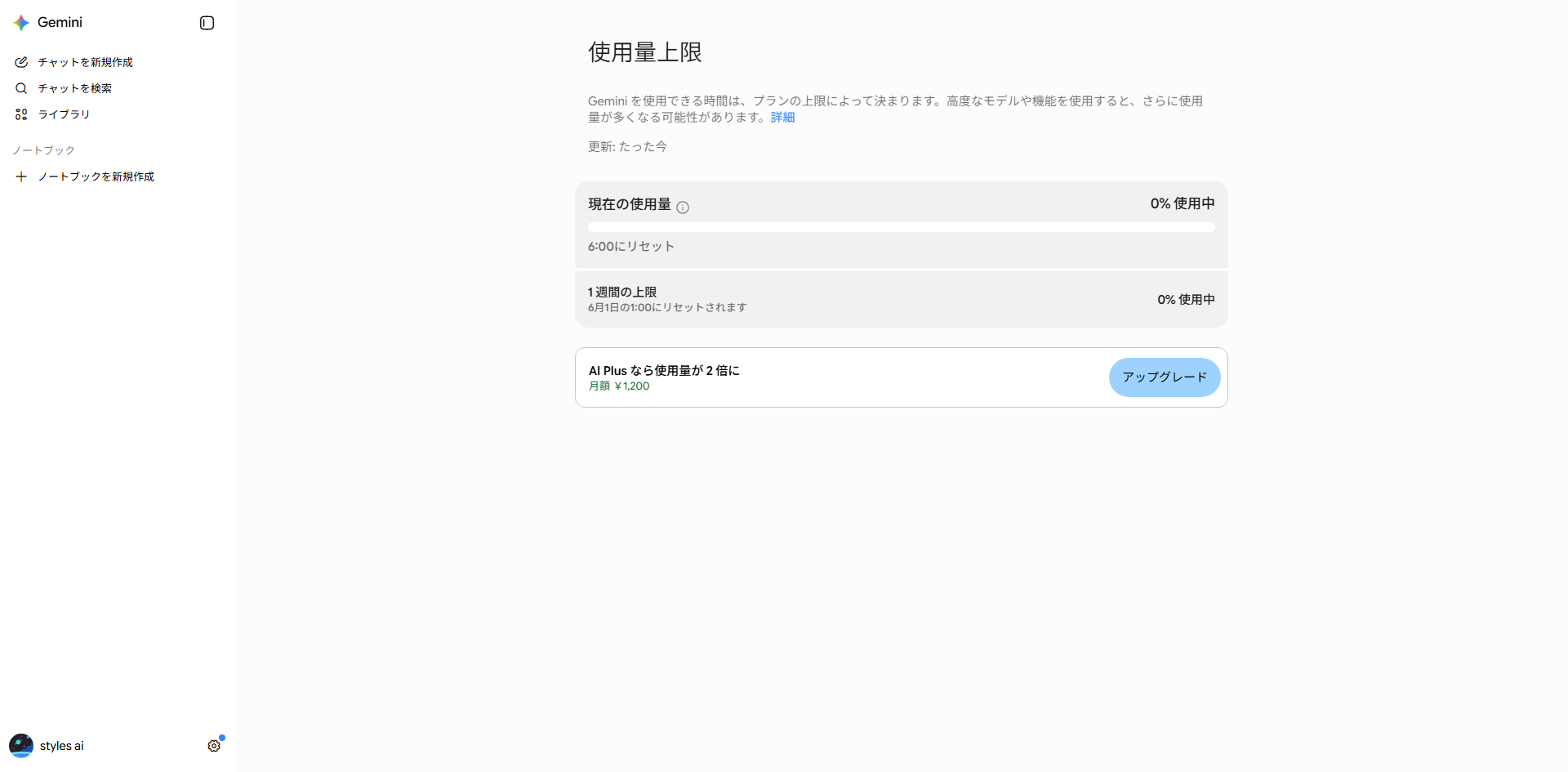Collapse the sidebar with the panel icon
Screen dimensions: 1568x772
(x=207, y=23)
